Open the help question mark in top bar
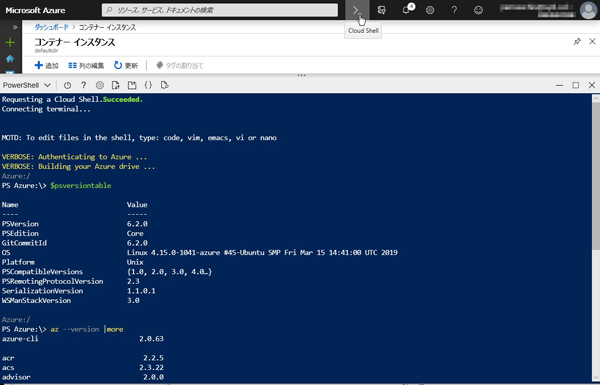 pos(454,10)
